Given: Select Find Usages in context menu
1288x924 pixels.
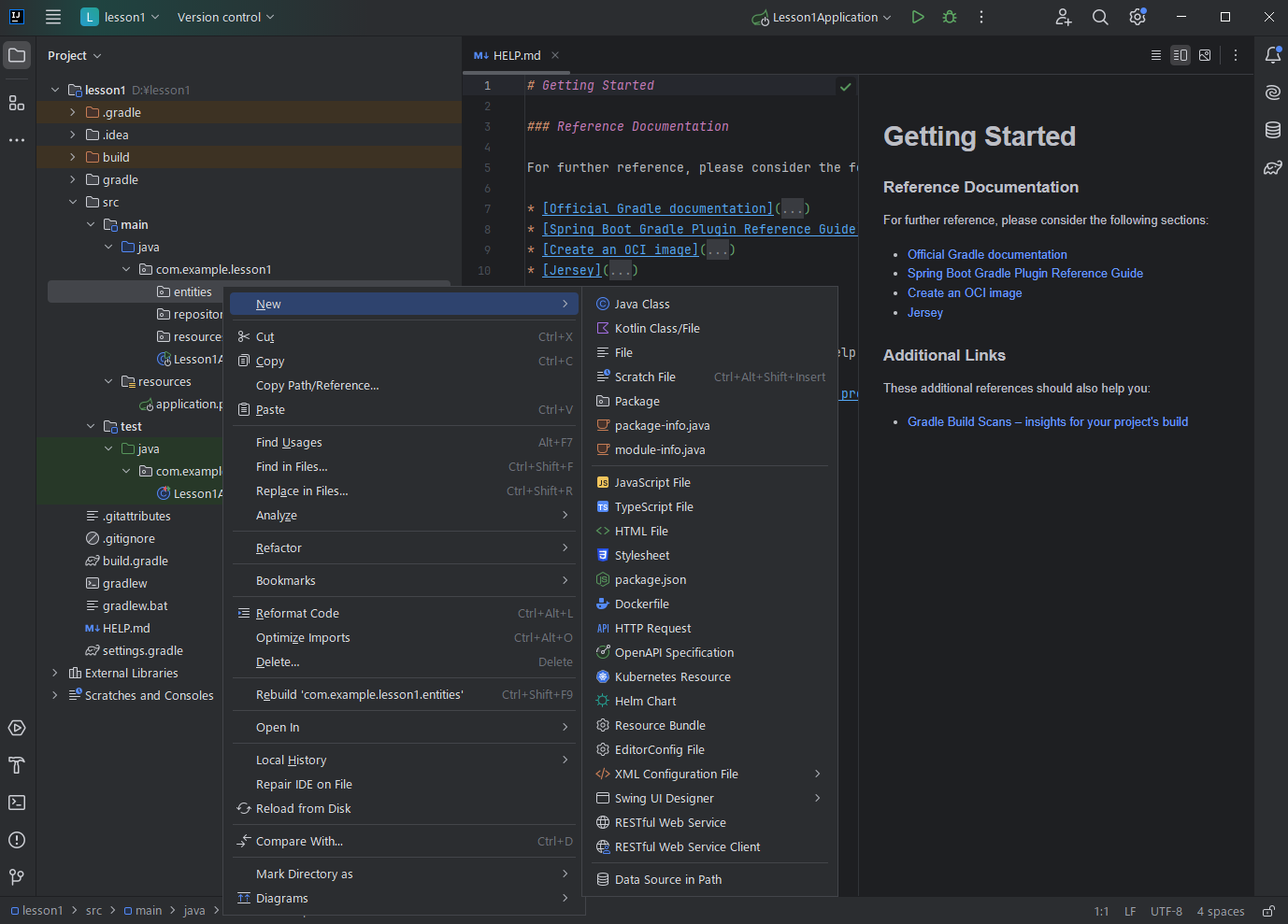Looking at the screenshot, I should tap(404, 442).
